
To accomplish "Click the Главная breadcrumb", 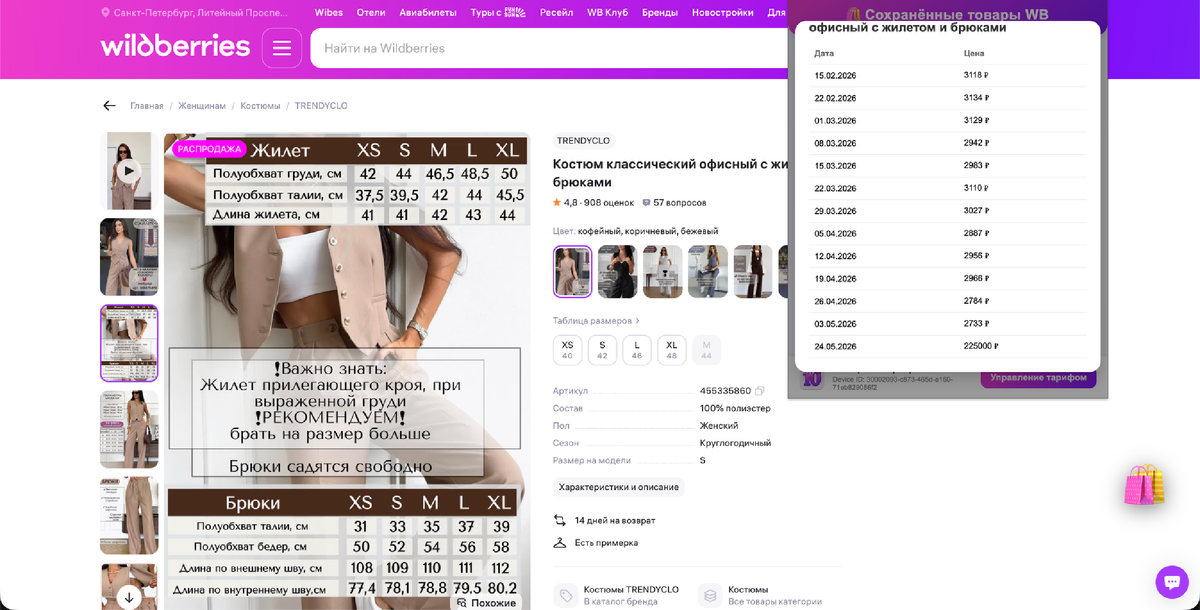I will click(x=147, y=106).
